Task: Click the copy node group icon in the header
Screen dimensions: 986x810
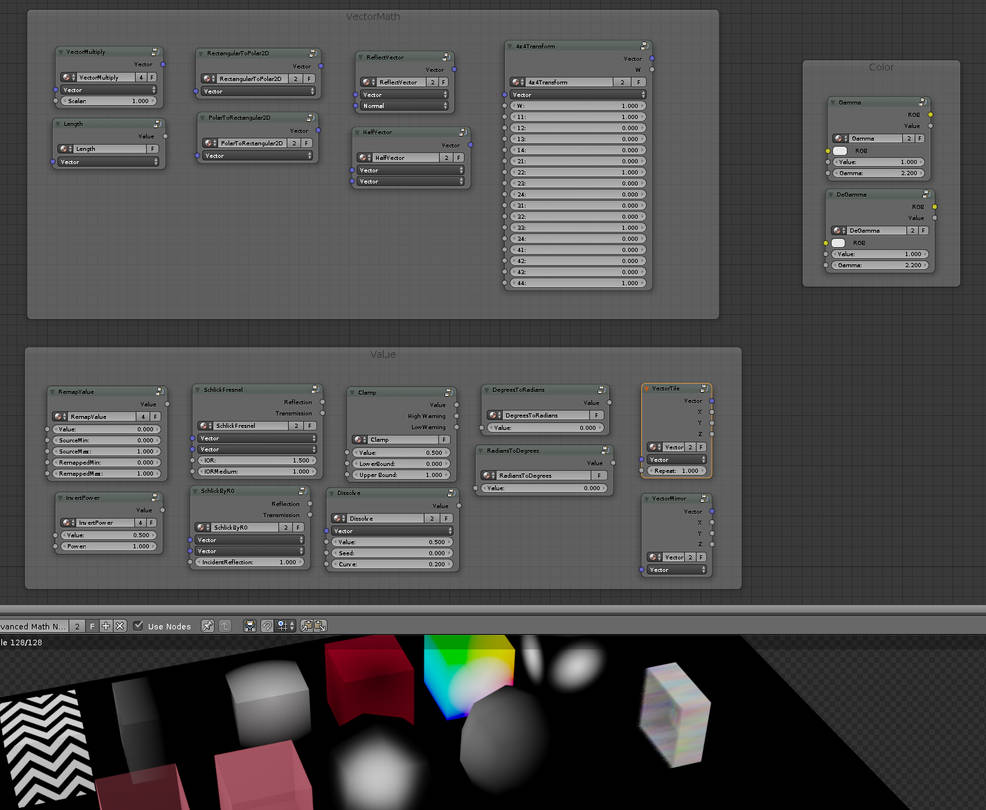Action: 307,626
